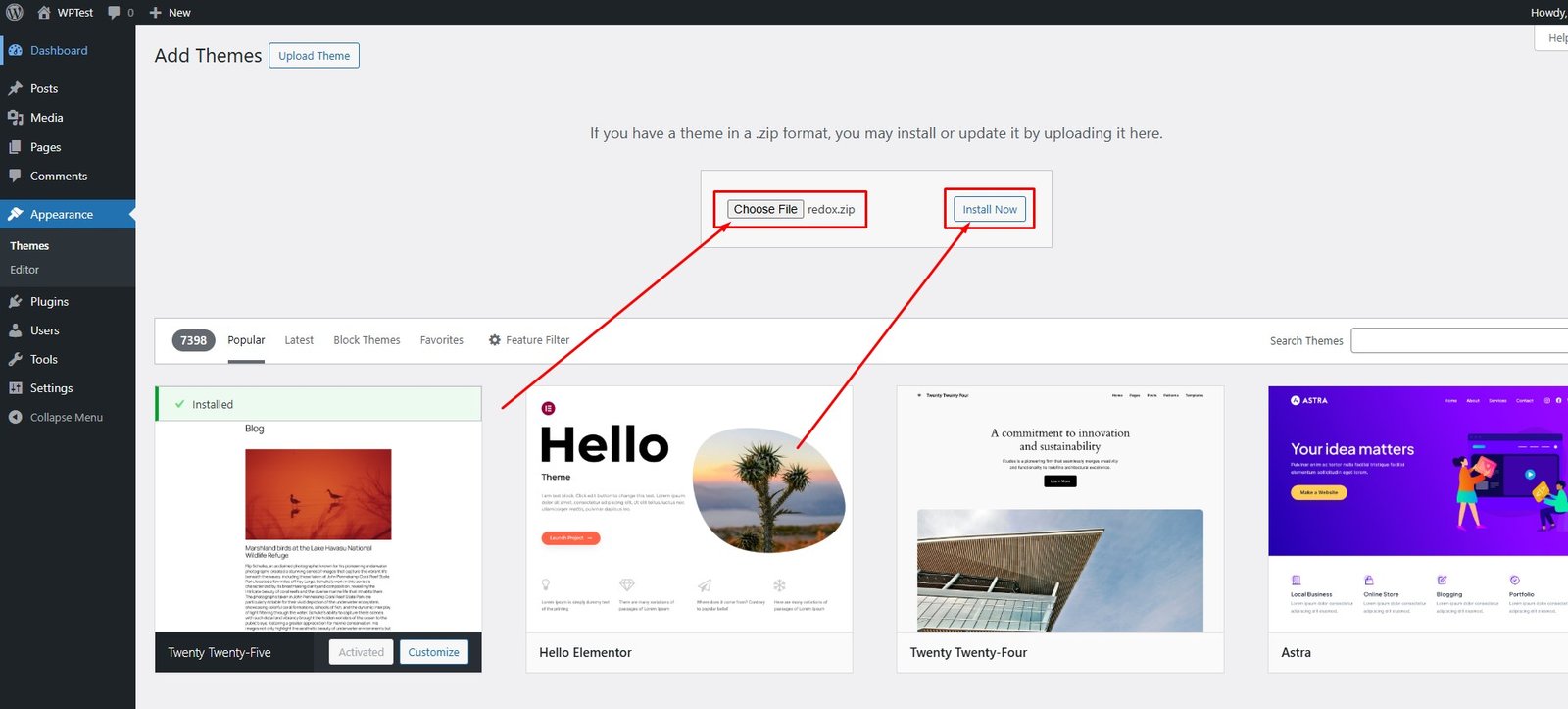Switch to the Favorites tab

tap(442, 340)
